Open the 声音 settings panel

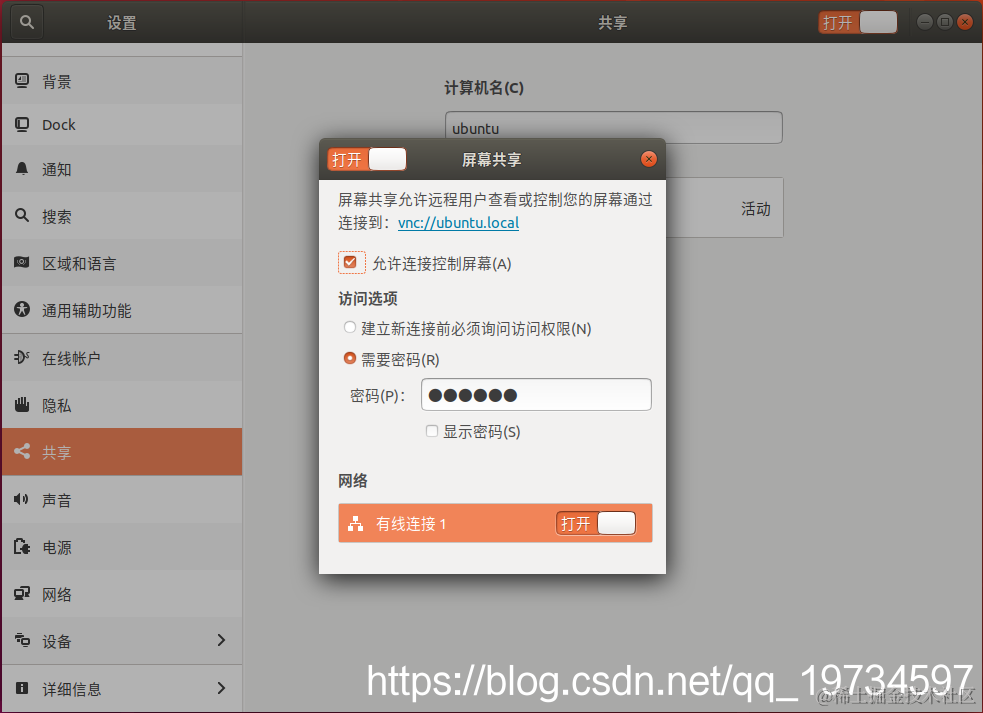tap(122, 499)
